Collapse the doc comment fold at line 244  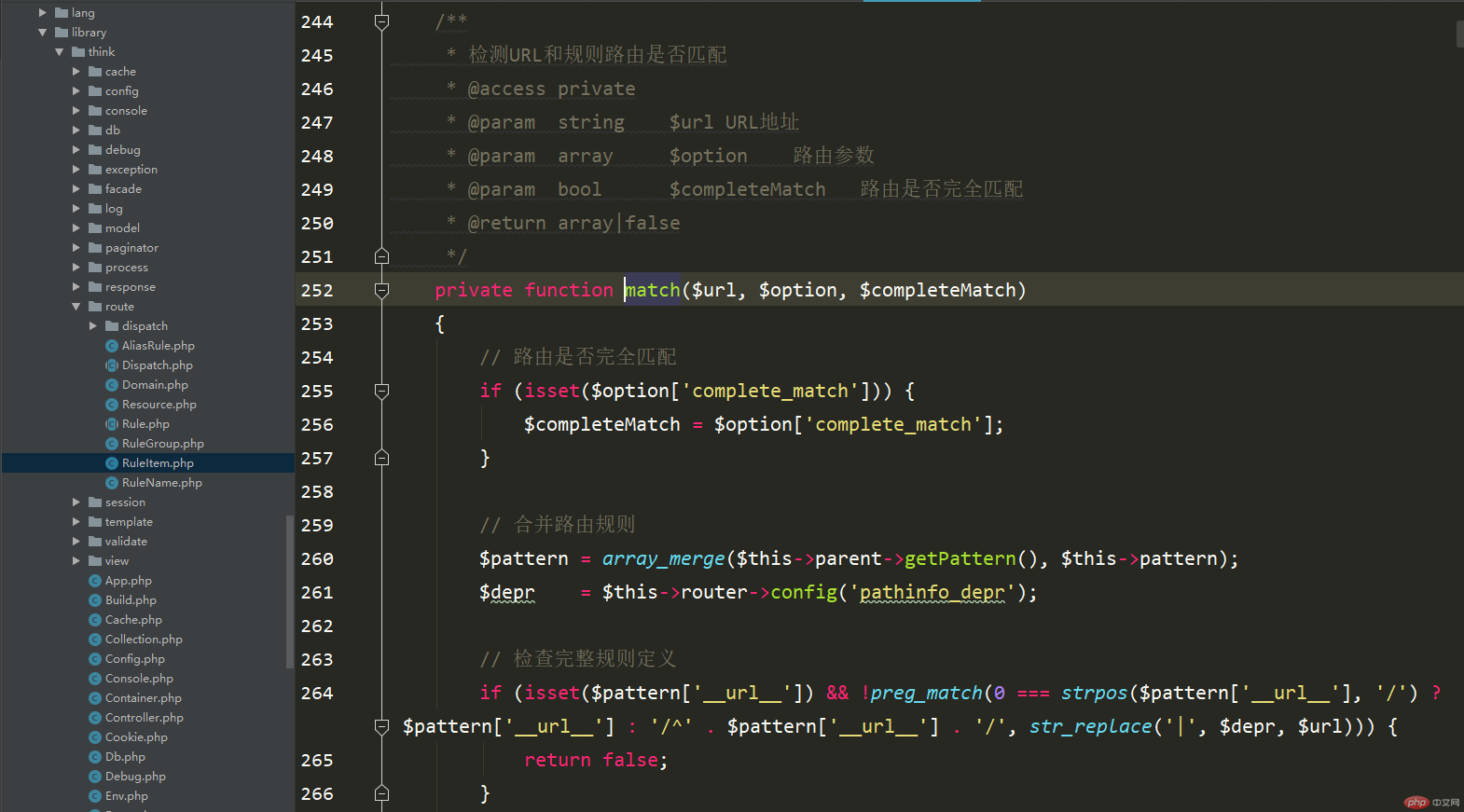(381, 21)
